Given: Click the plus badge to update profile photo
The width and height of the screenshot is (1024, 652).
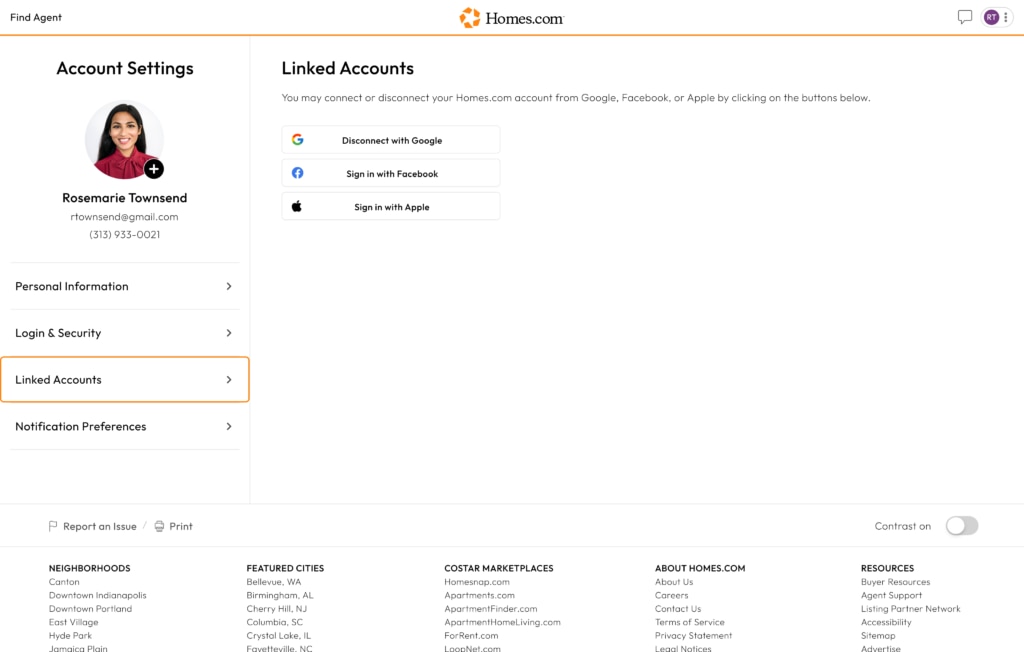Looking at the screenshot, I should [x=153, y=169].
